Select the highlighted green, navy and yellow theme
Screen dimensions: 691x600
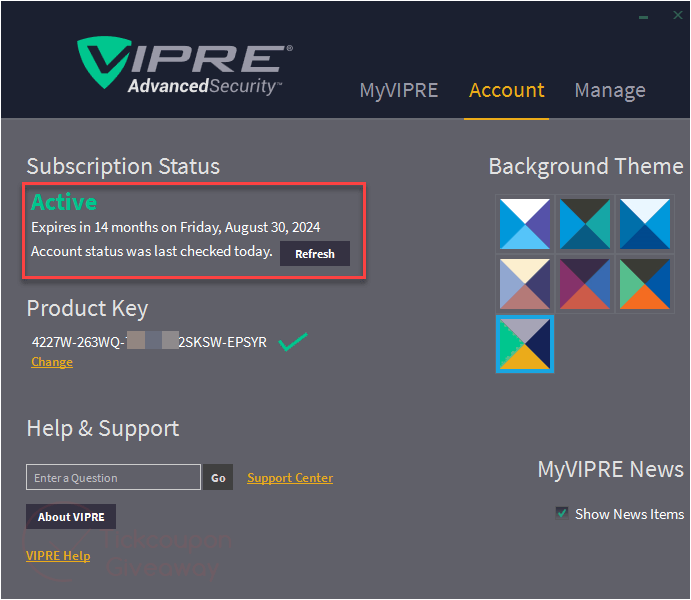click(525, 344)
